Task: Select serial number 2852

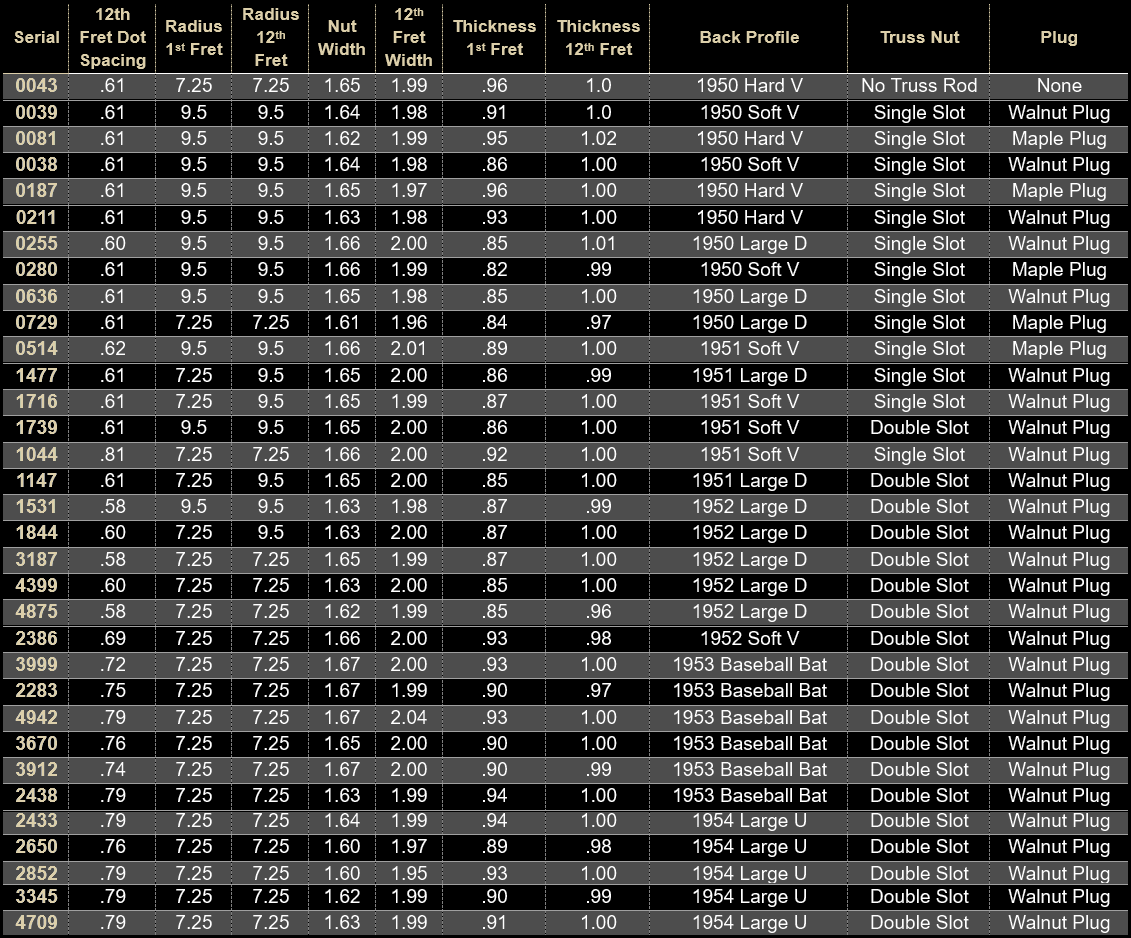Action: click(37, 873)
